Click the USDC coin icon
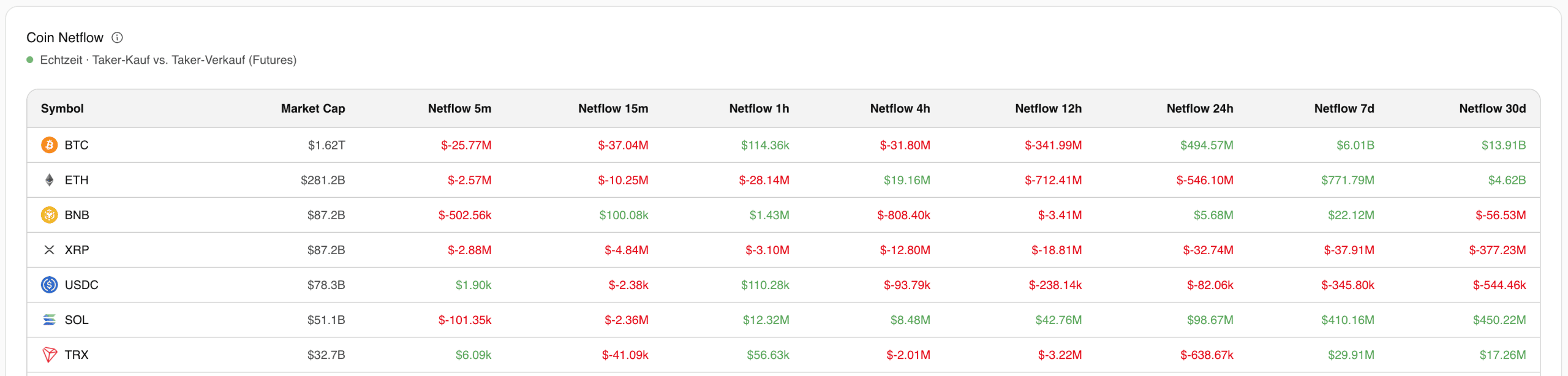 [49, 285]
